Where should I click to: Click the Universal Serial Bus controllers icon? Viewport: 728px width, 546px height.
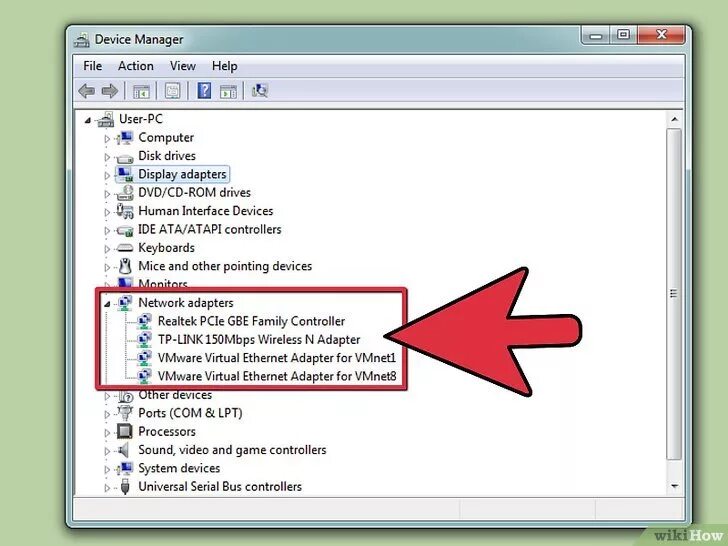(x=125, y=487)
